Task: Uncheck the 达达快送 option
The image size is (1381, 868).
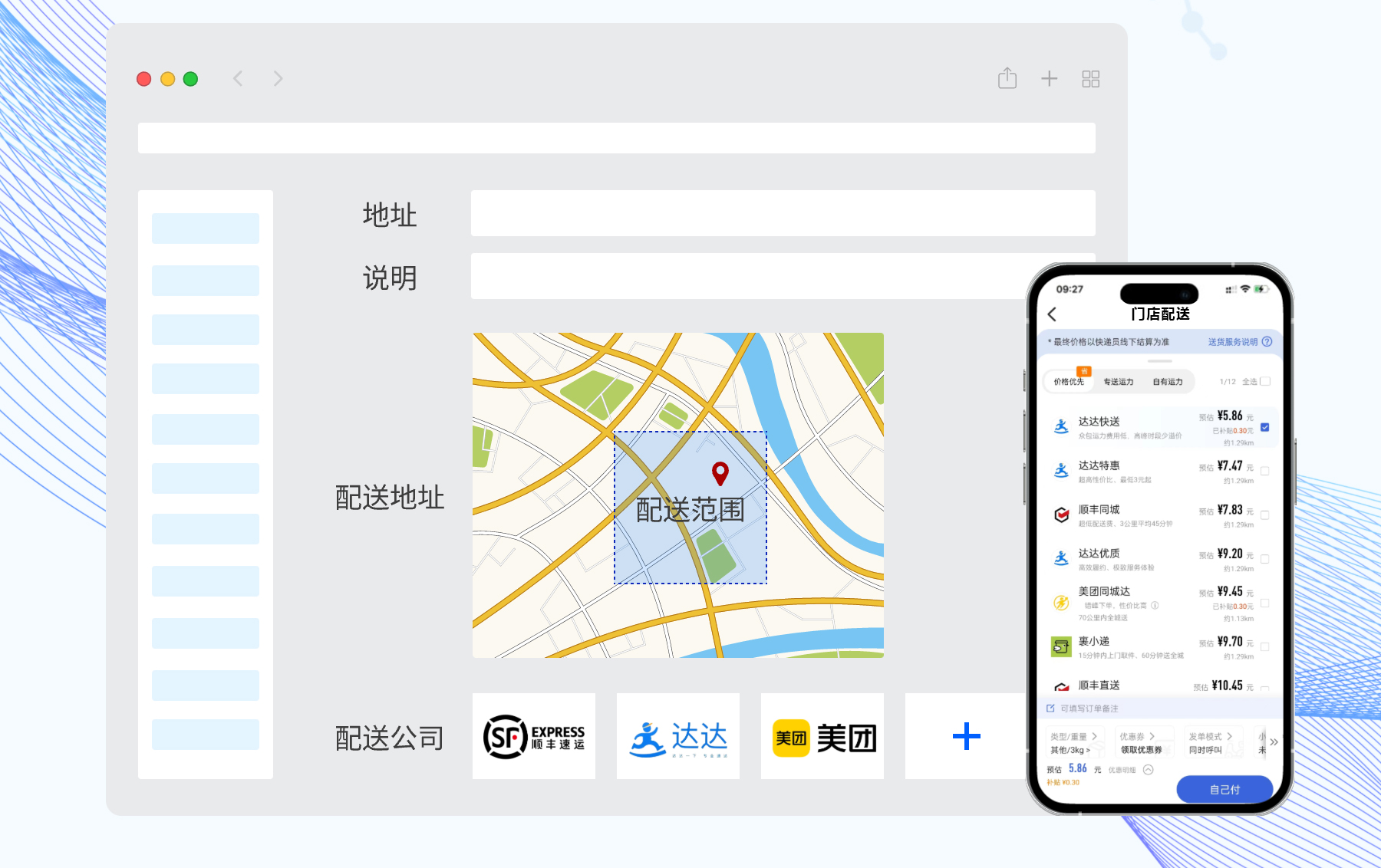Action: 1264,429
